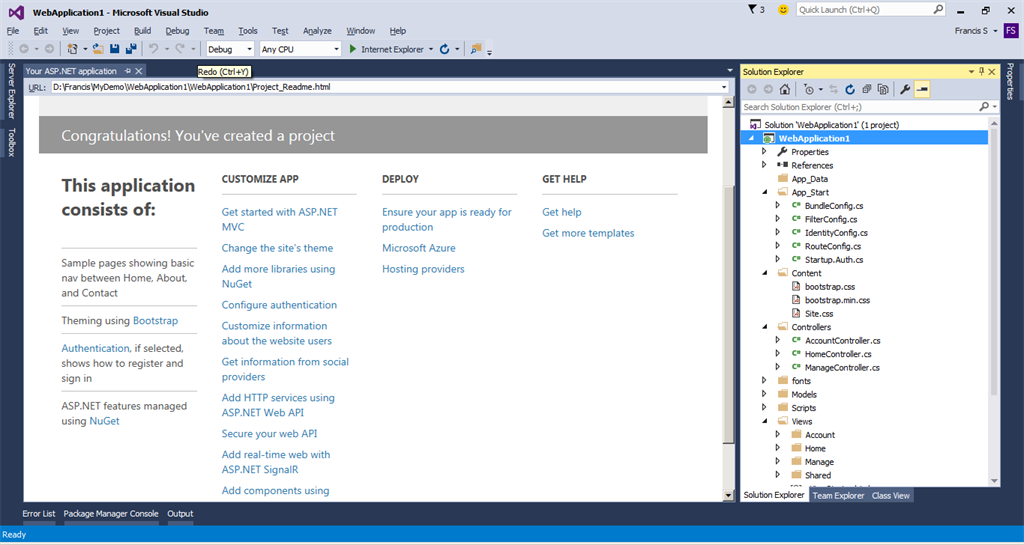Expand the Models folder
Image resolution: width=1024 pixels, height=545 pixels.
(765, 394)
